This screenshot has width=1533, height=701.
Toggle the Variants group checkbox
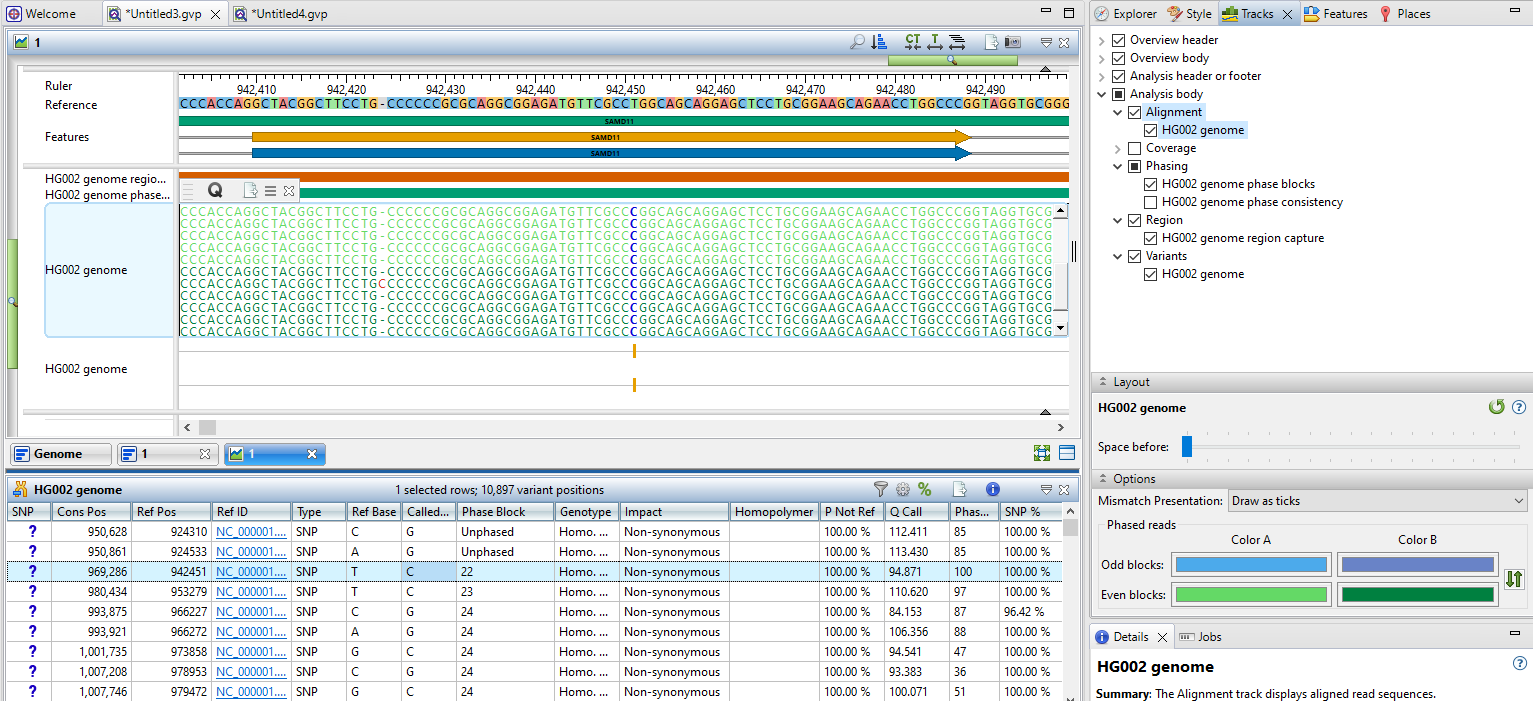1135,256
